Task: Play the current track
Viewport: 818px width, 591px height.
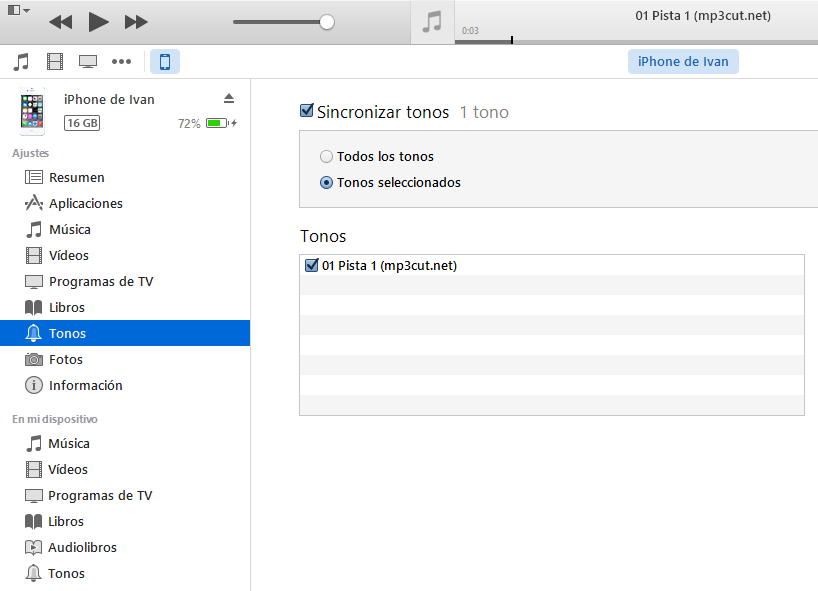Action: (99, 22)
